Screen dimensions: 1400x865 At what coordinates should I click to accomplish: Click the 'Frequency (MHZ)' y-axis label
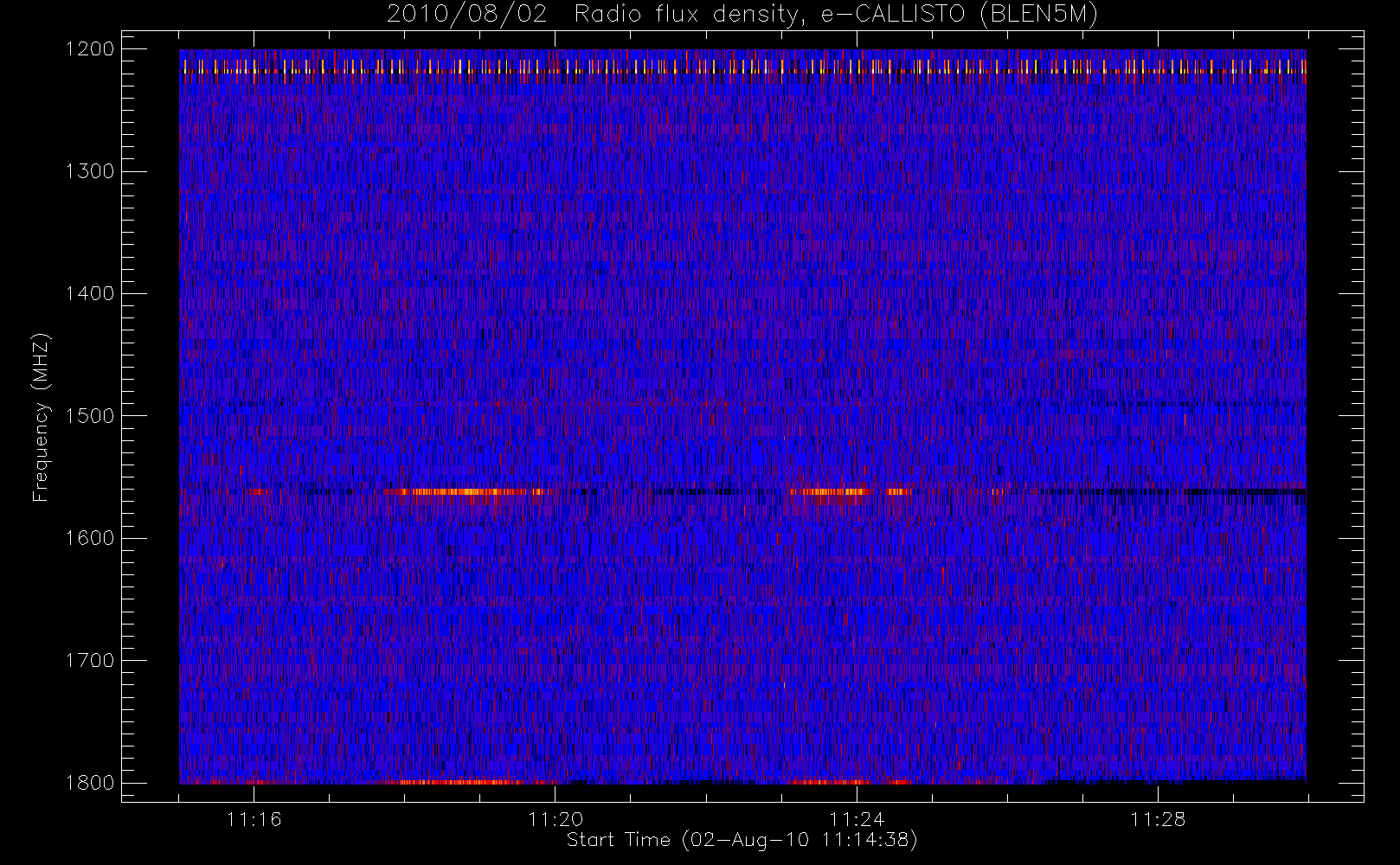[x=40, y=417]
